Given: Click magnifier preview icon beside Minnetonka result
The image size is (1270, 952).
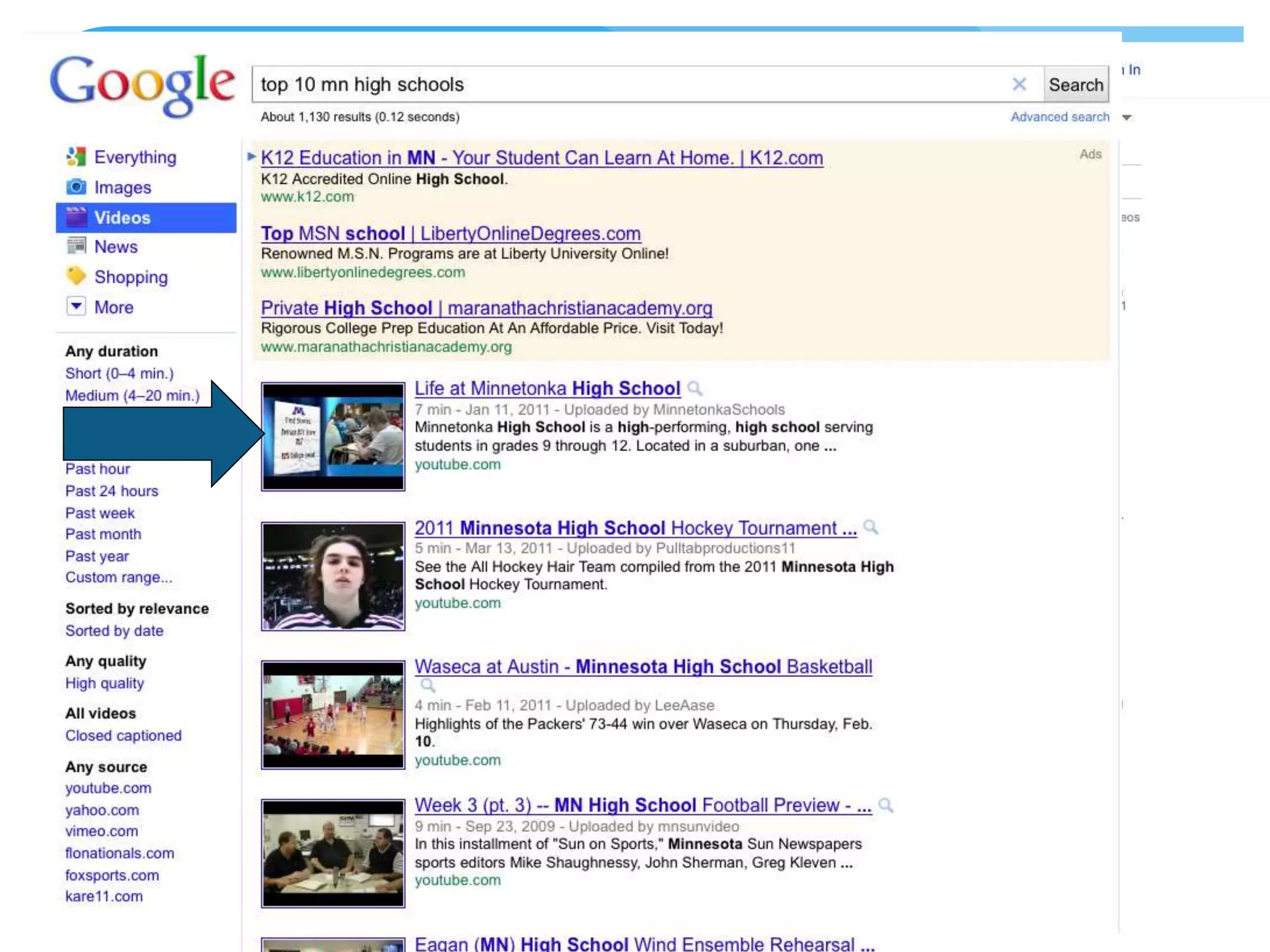Looking at the screenshot, I should [x=695, y=389].
